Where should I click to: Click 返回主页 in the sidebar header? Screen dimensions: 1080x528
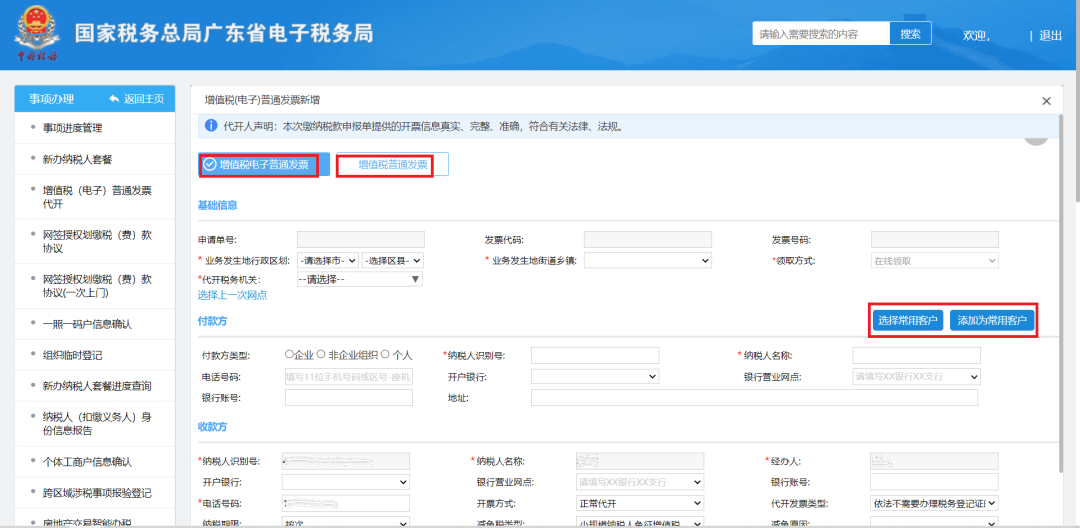(x=144, y=99)
